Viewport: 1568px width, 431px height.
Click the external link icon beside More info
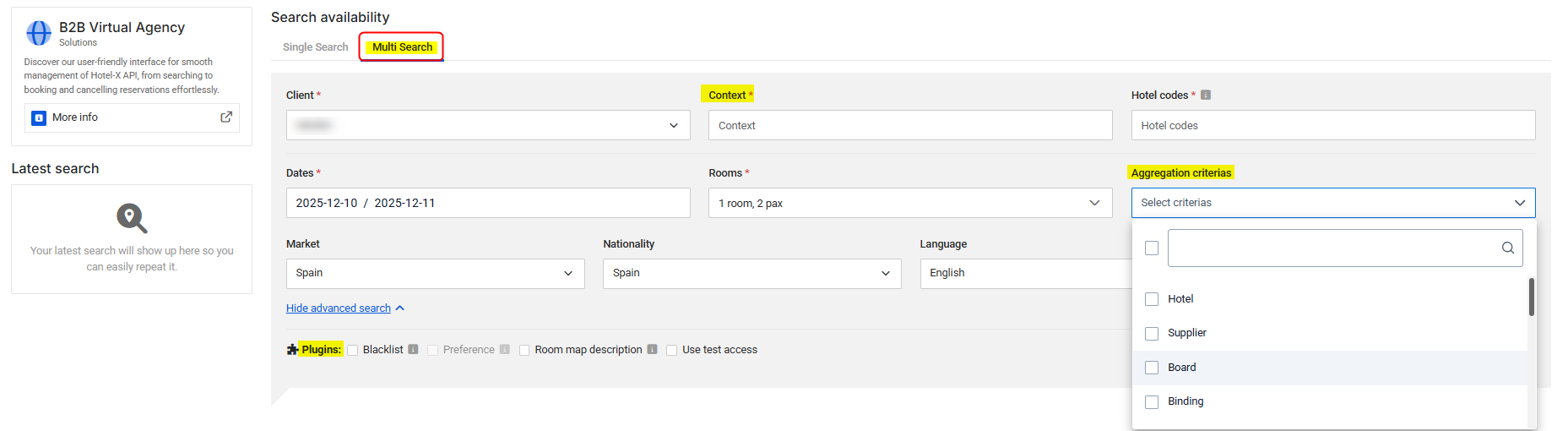[226, 117]
